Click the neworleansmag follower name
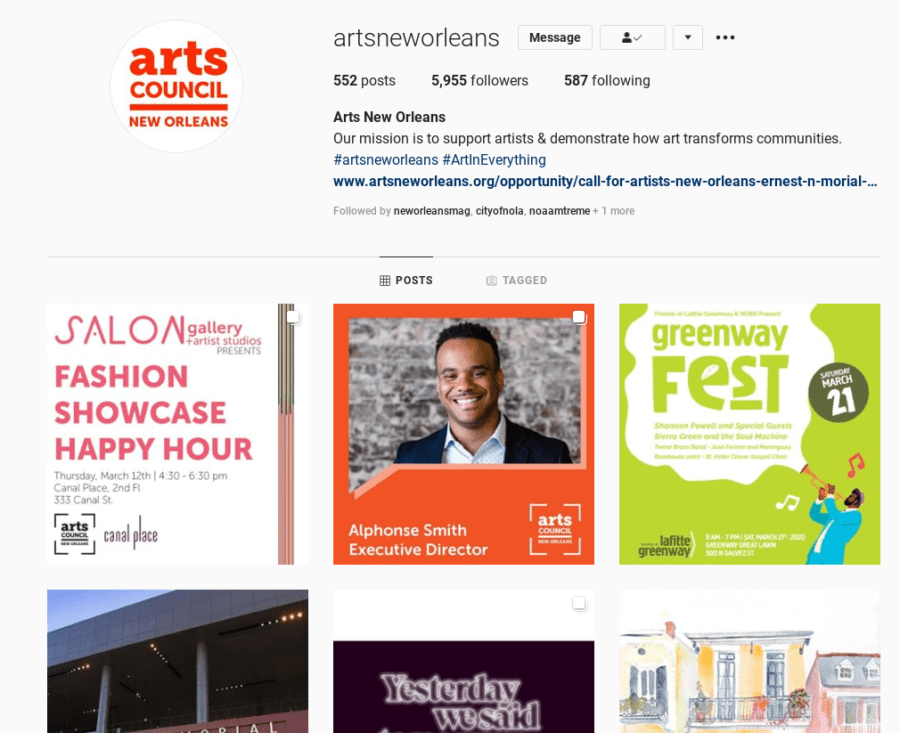Screen dimensions: 900x733 [431, 211]
